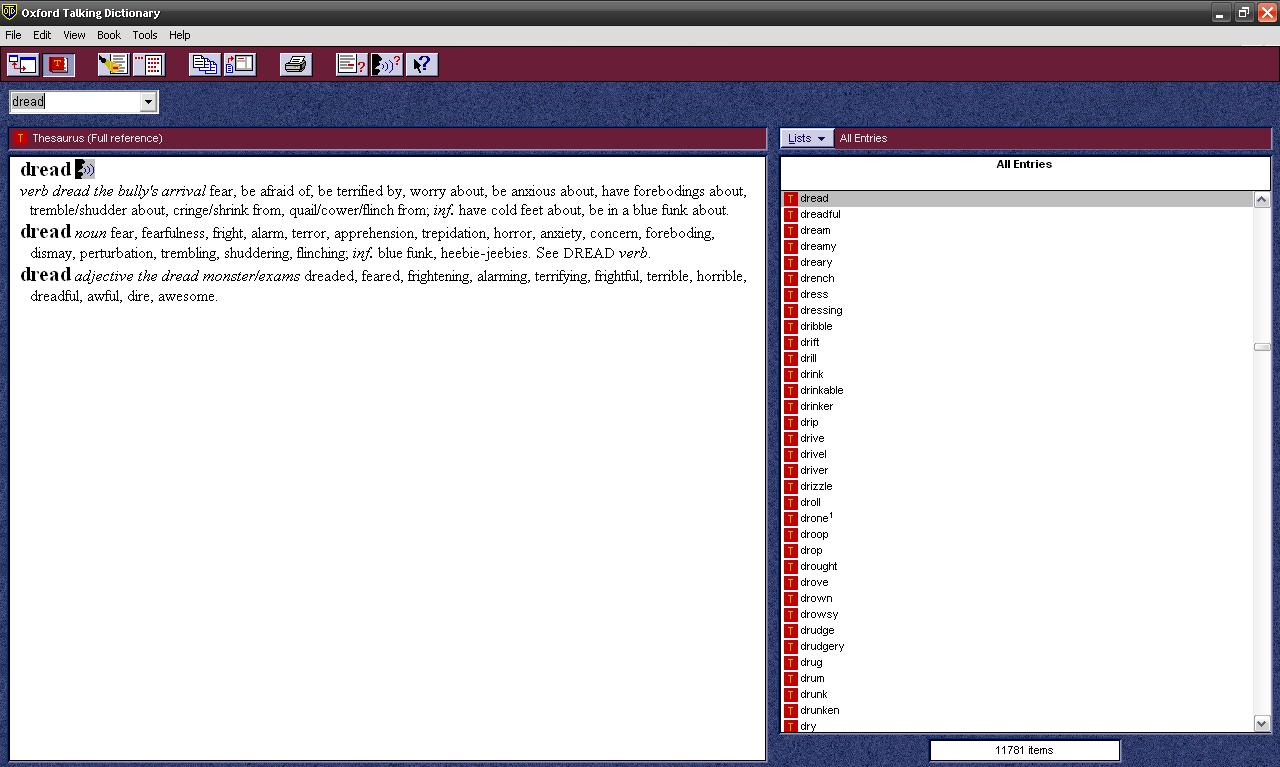Image resolution: width=1280 pixels, height=767 pixels.
Task: Click the speaking head question mark icon
Action: point(386,65)
